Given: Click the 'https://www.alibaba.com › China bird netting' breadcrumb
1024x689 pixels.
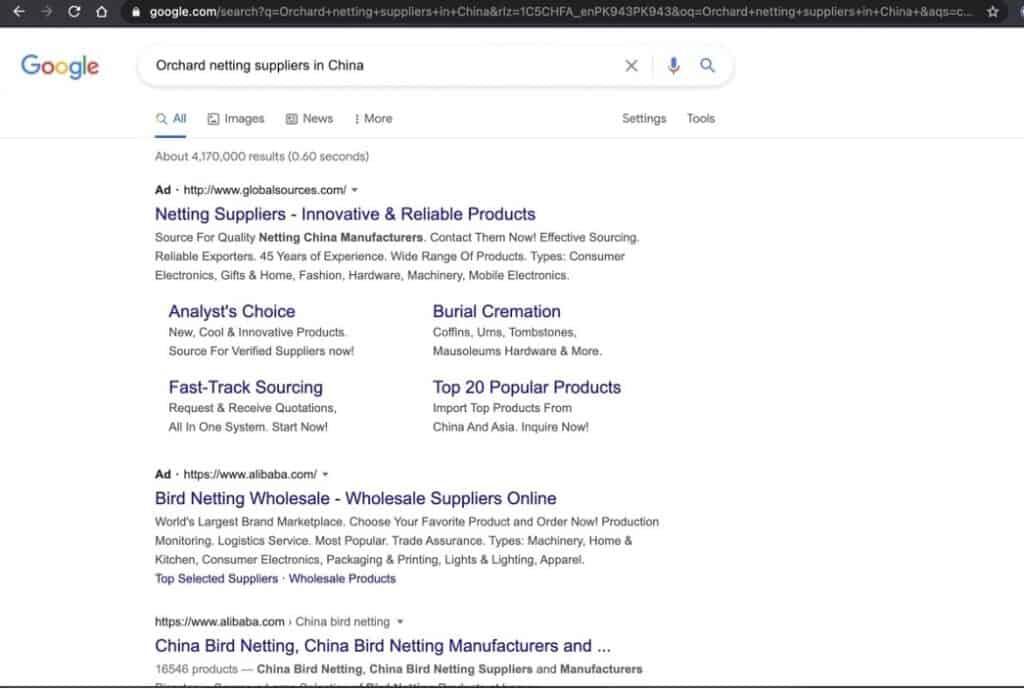Looking at the screenshot, I should click(x=272, y=622).
